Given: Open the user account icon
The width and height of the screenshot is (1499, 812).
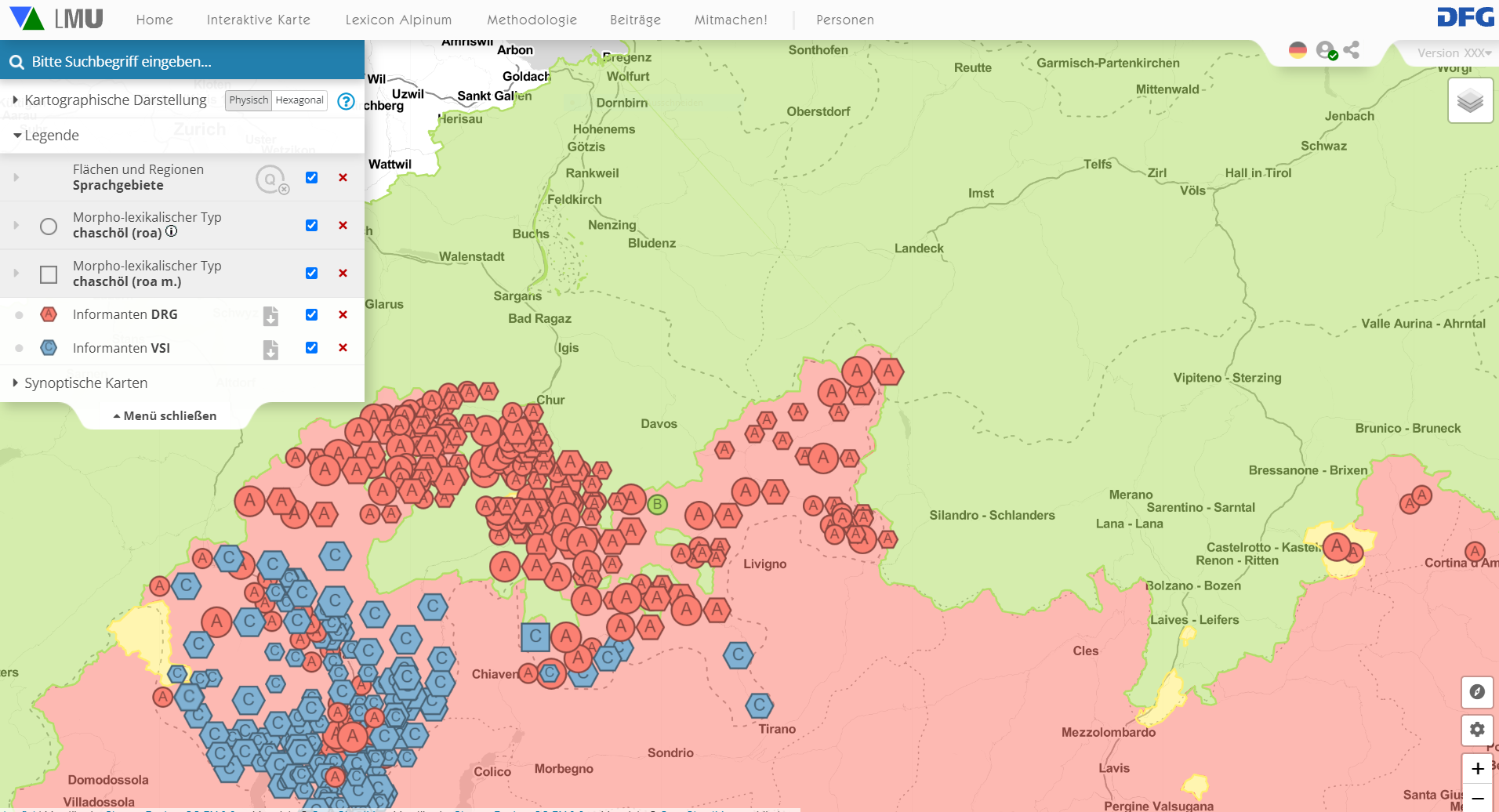Looking at the screenshot, I should 1325,50.
